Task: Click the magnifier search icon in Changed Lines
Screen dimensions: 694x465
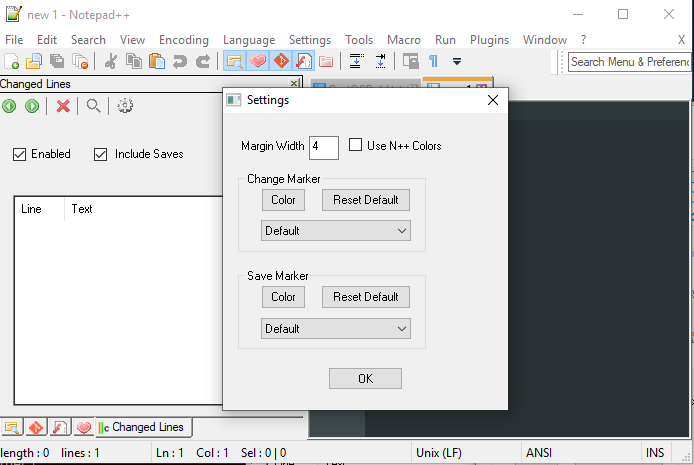Action: tap(93, 106)
